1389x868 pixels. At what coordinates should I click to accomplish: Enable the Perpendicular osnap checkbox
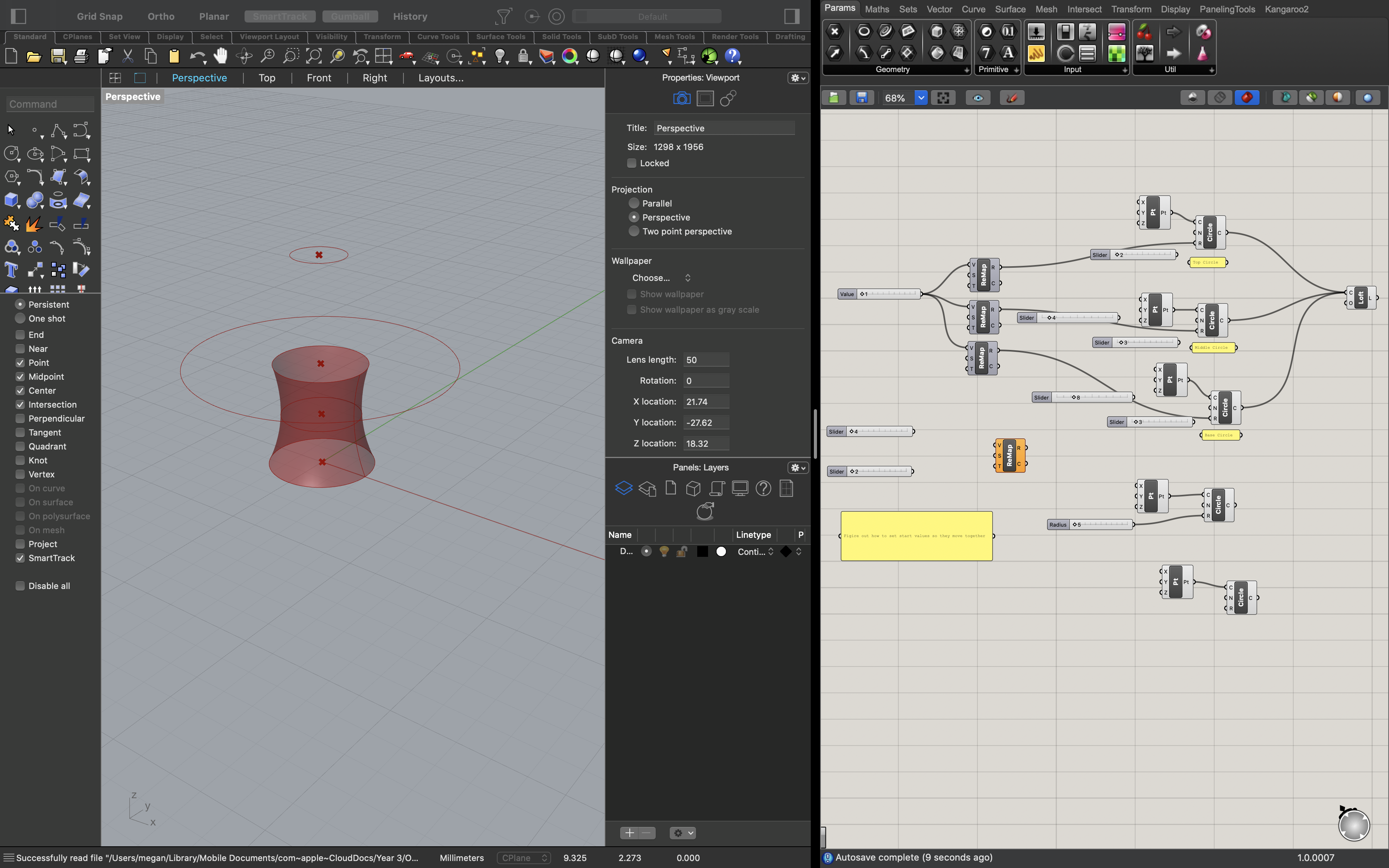point(20,418)
